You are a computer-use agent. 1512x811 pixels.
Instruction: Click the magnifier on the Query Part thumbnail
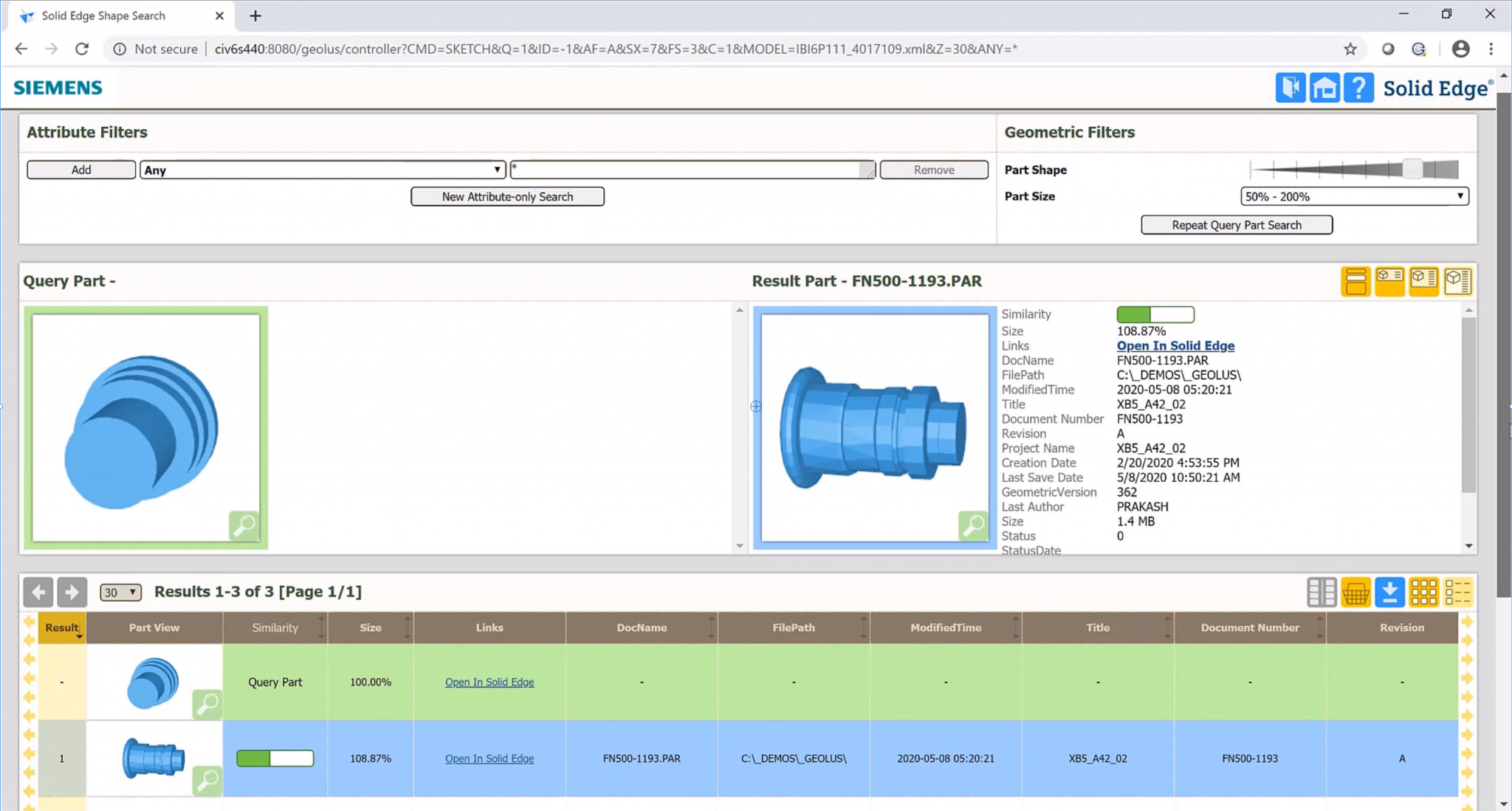pos(244,526)
